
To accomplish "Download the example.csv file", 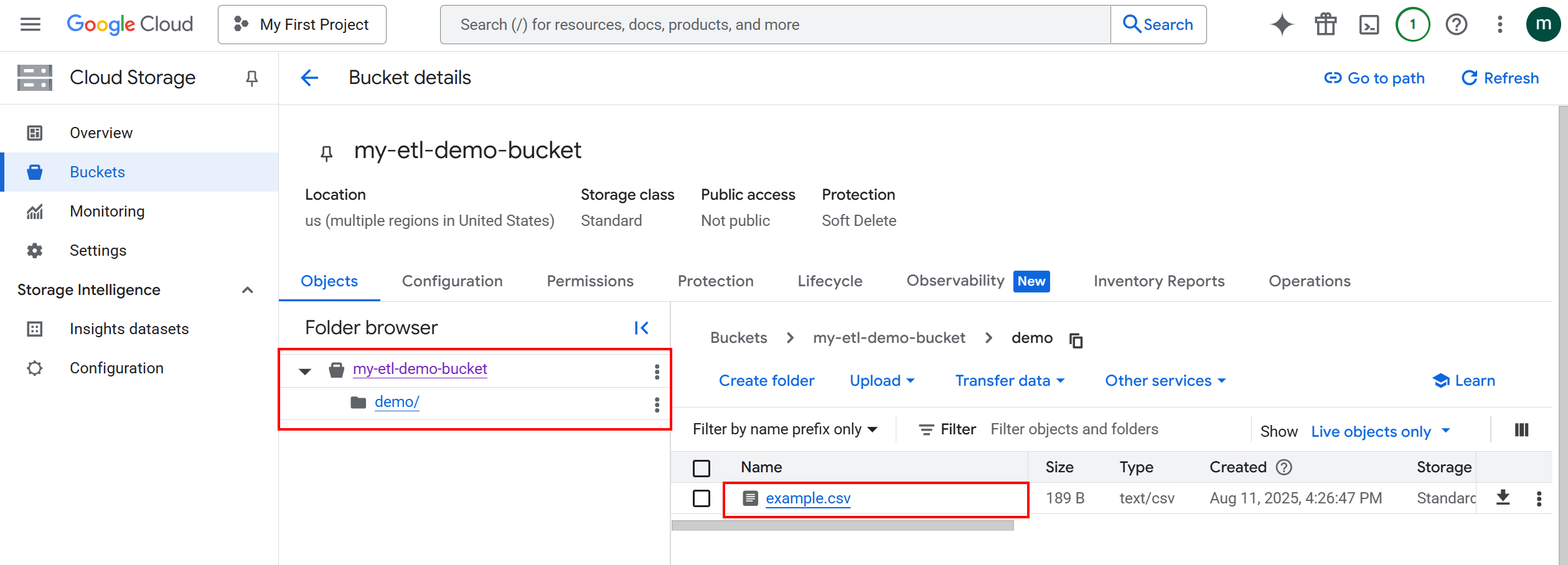I will point(1503,497).
